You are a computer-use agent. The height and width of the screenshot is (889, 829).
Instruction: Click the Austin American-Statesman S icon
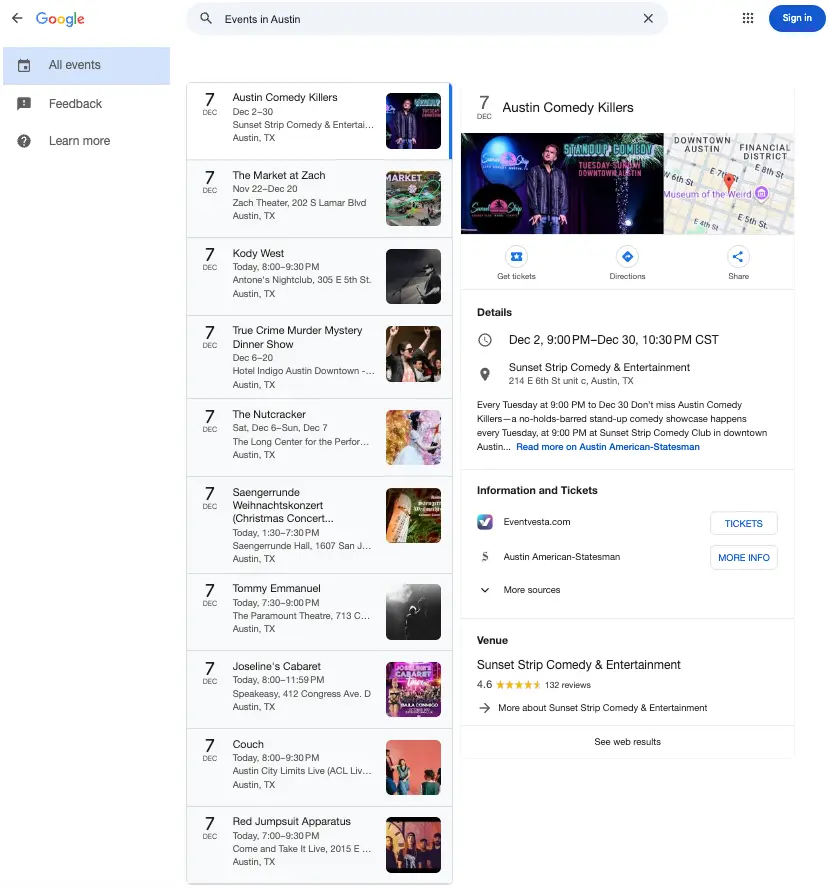(x=485, y=557)
